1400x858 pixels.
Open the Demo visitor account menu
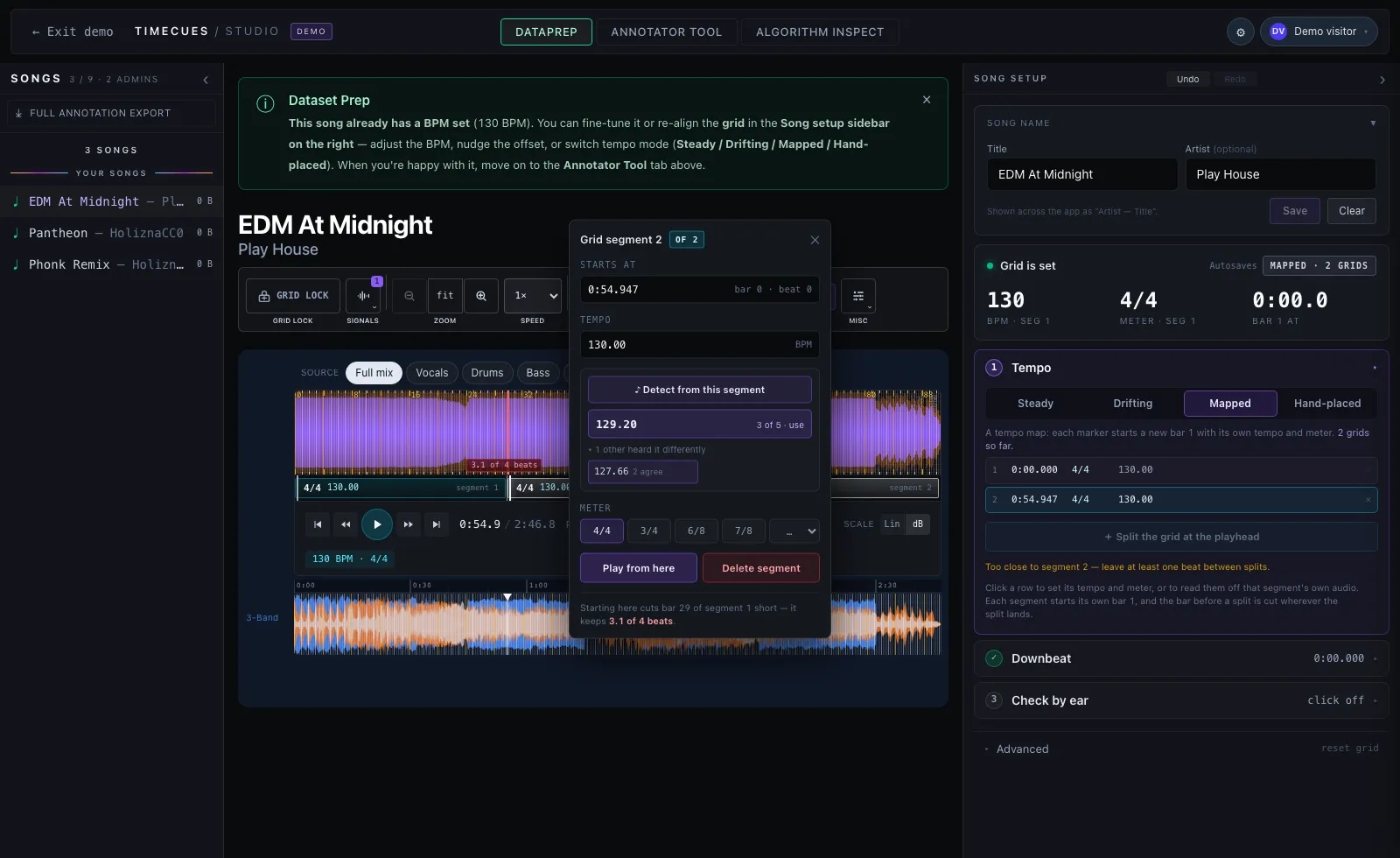coord(1319,32)
